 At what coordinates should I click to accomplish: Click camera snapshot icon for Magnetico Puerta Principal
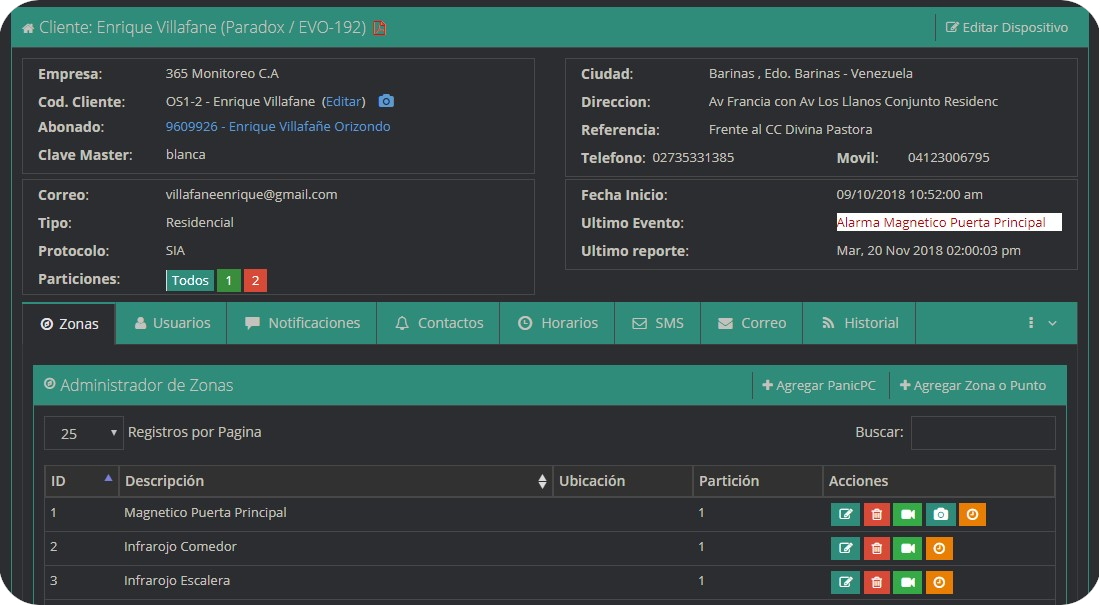coord(940,514)
